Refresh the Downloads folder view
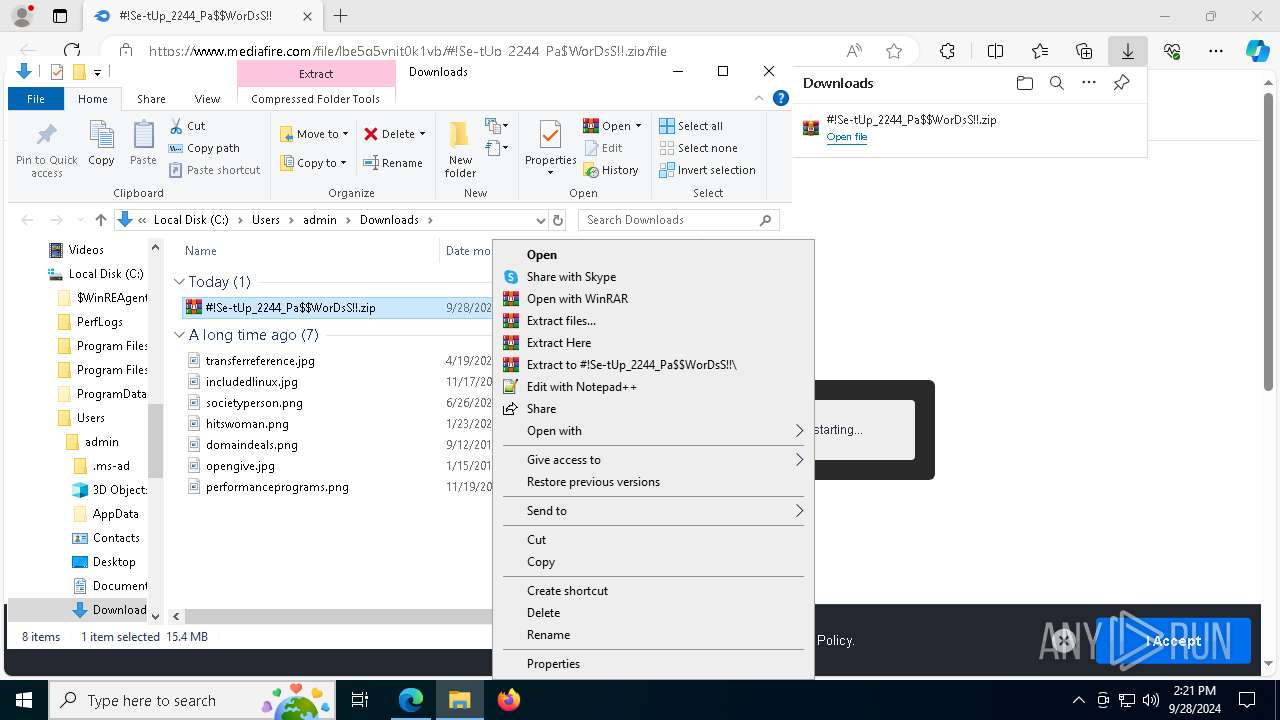 click(558, 220)
